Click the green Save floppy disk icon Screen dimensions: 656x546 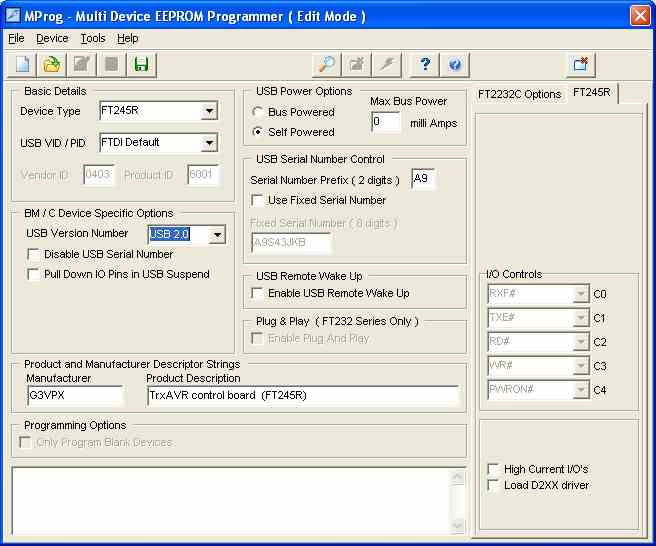(141, 65)
